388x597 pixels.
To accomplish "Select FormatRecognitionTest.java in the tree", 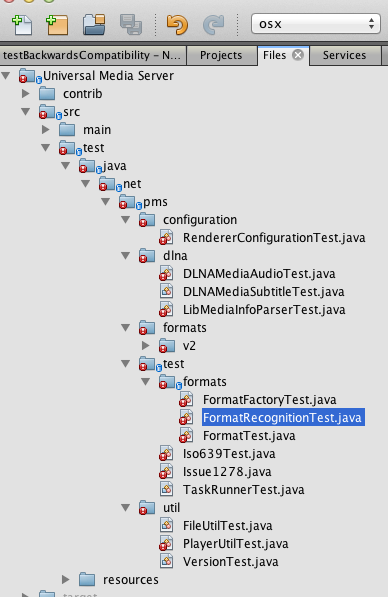I will pyautogui.click(x=282, y=417).
